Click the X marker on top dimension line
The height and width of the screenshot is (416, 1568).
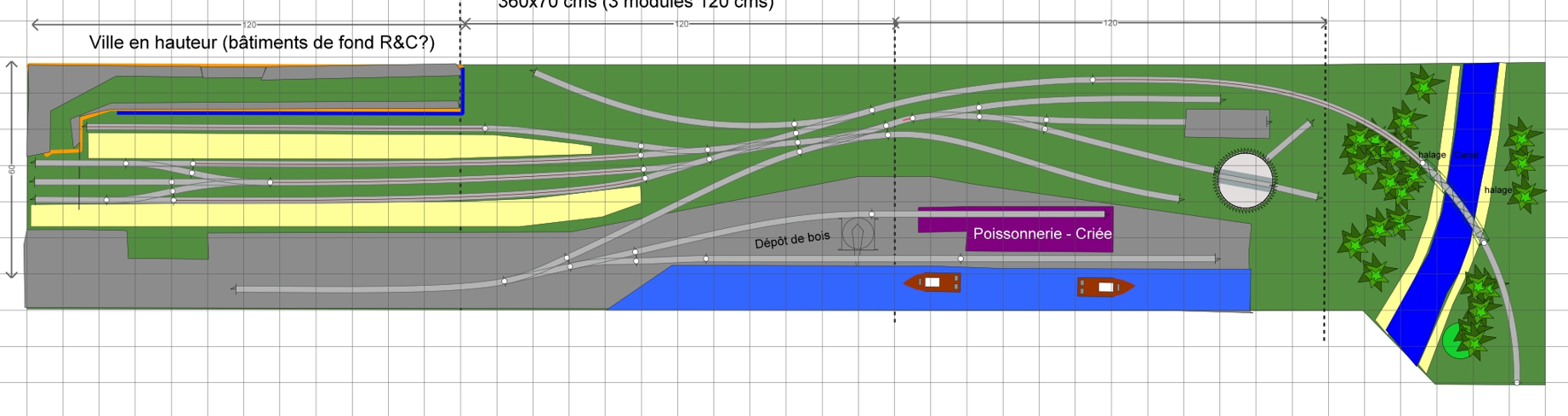click(x=465, y=25)
